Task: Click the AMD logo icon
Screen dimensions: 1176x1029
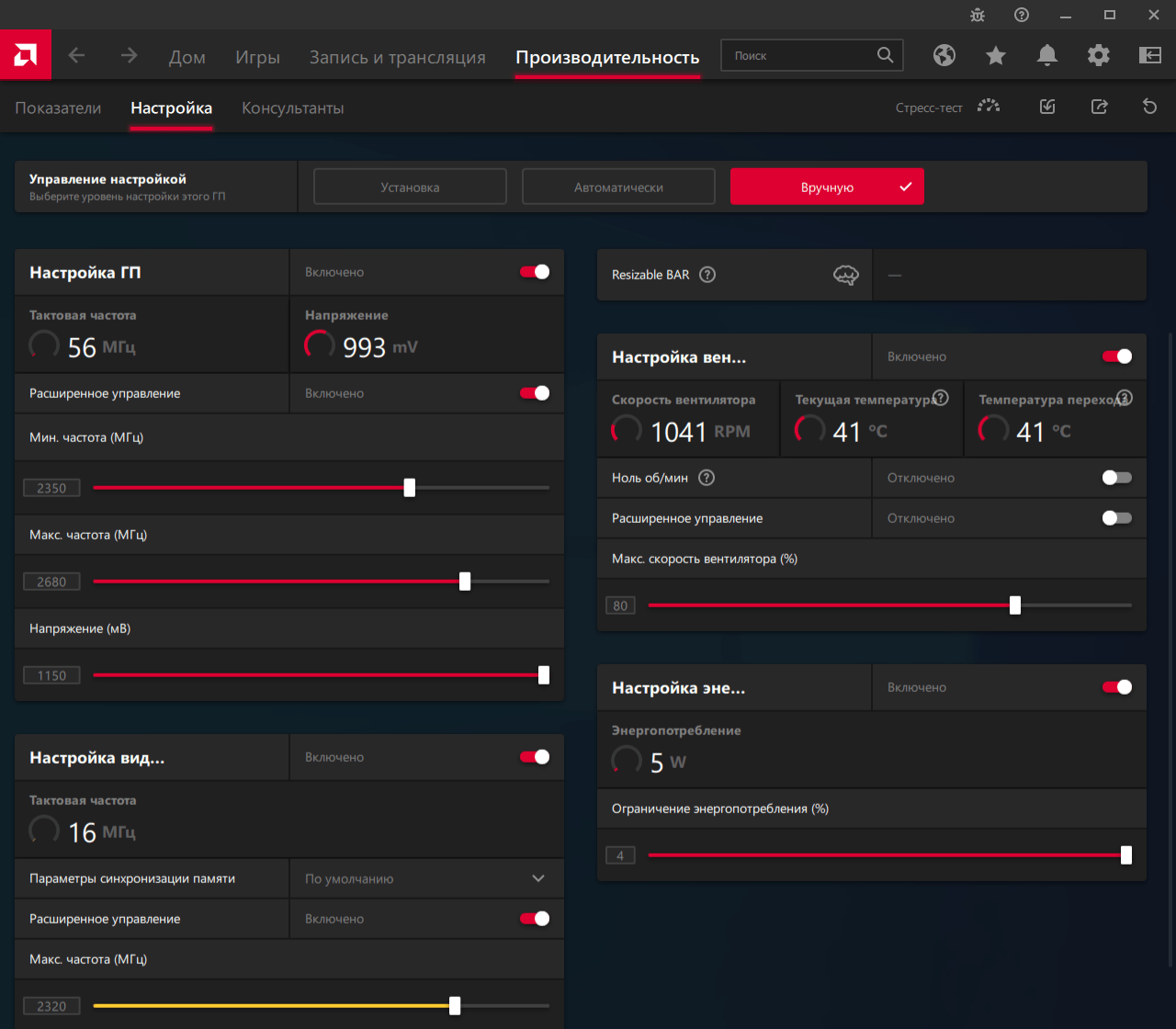Action: 25,55
